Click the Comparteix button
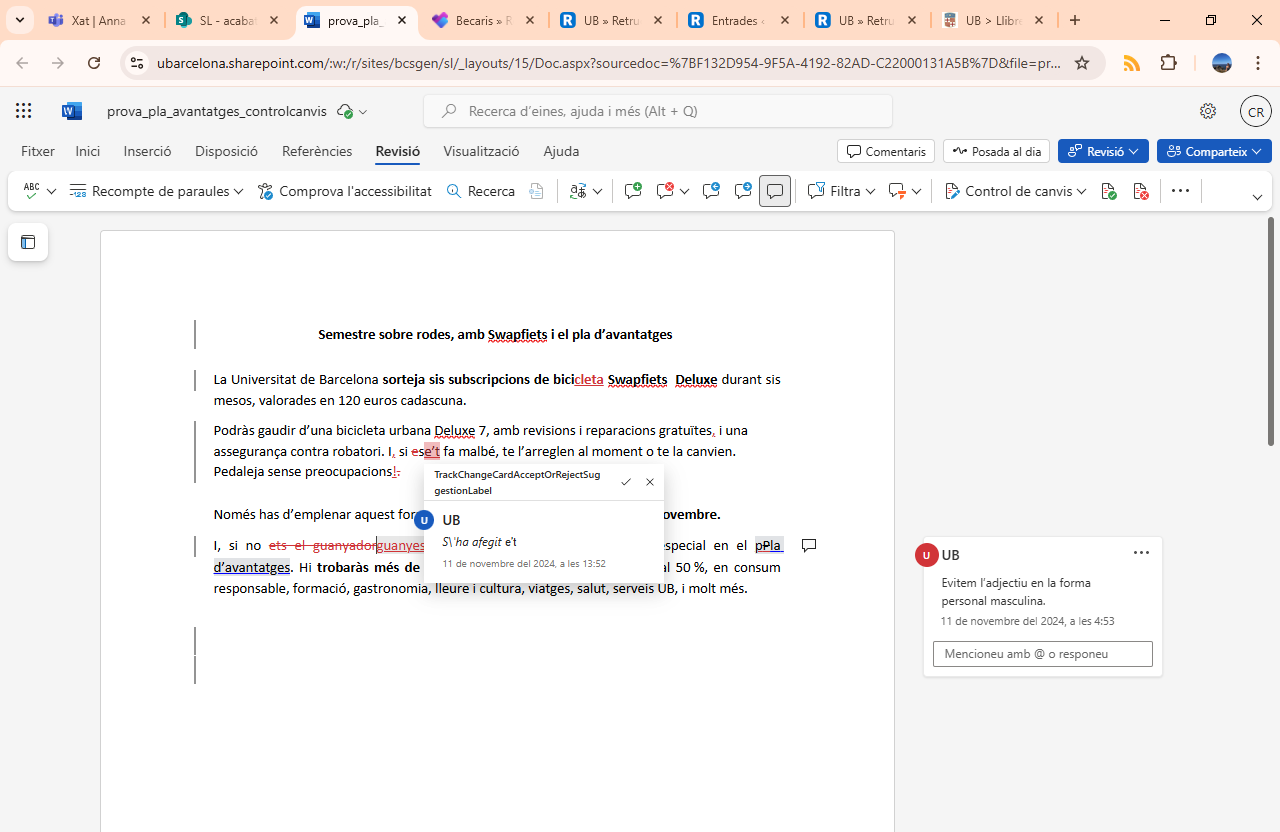 [x=1214, y=151]
